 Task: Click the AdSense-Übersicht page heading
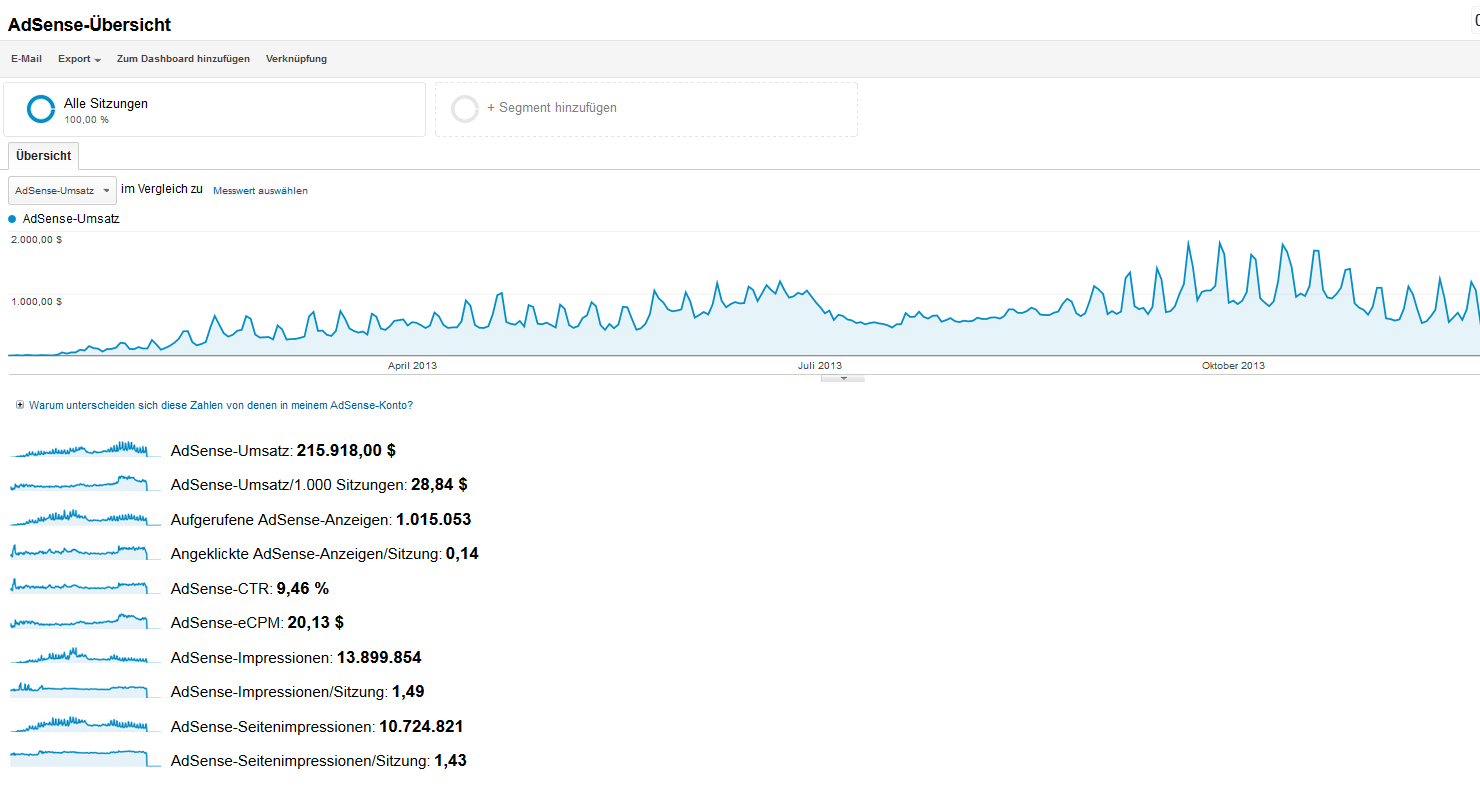coord(89,24)
